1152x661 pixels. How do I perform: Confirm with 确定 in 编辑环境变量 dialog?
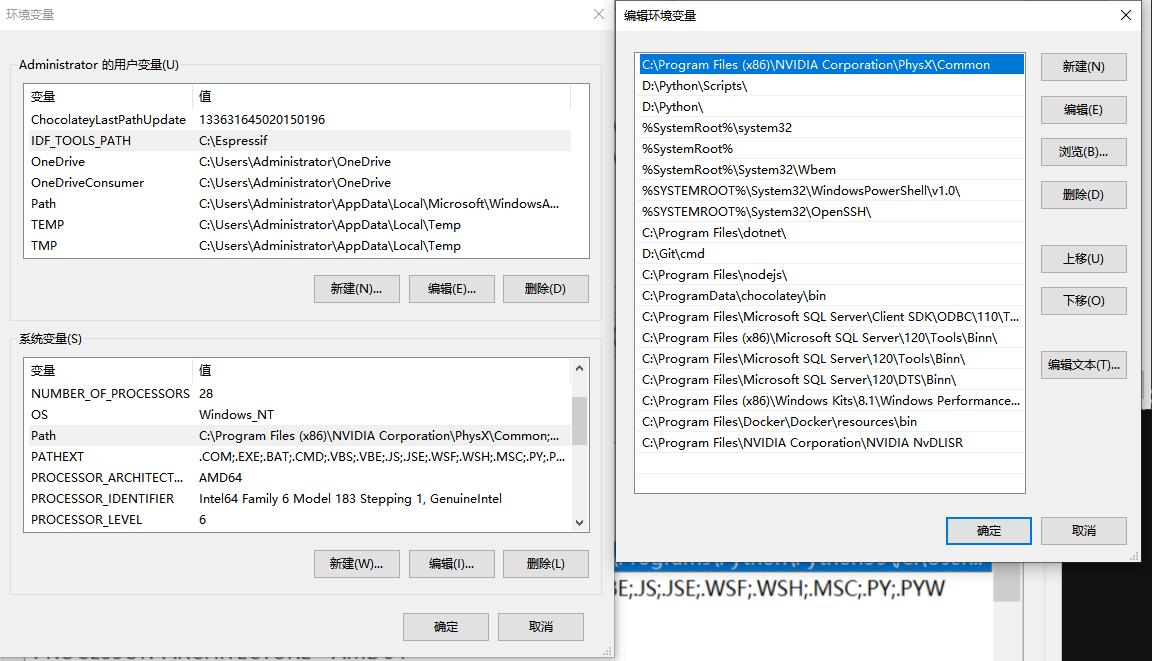click(988, 531)
